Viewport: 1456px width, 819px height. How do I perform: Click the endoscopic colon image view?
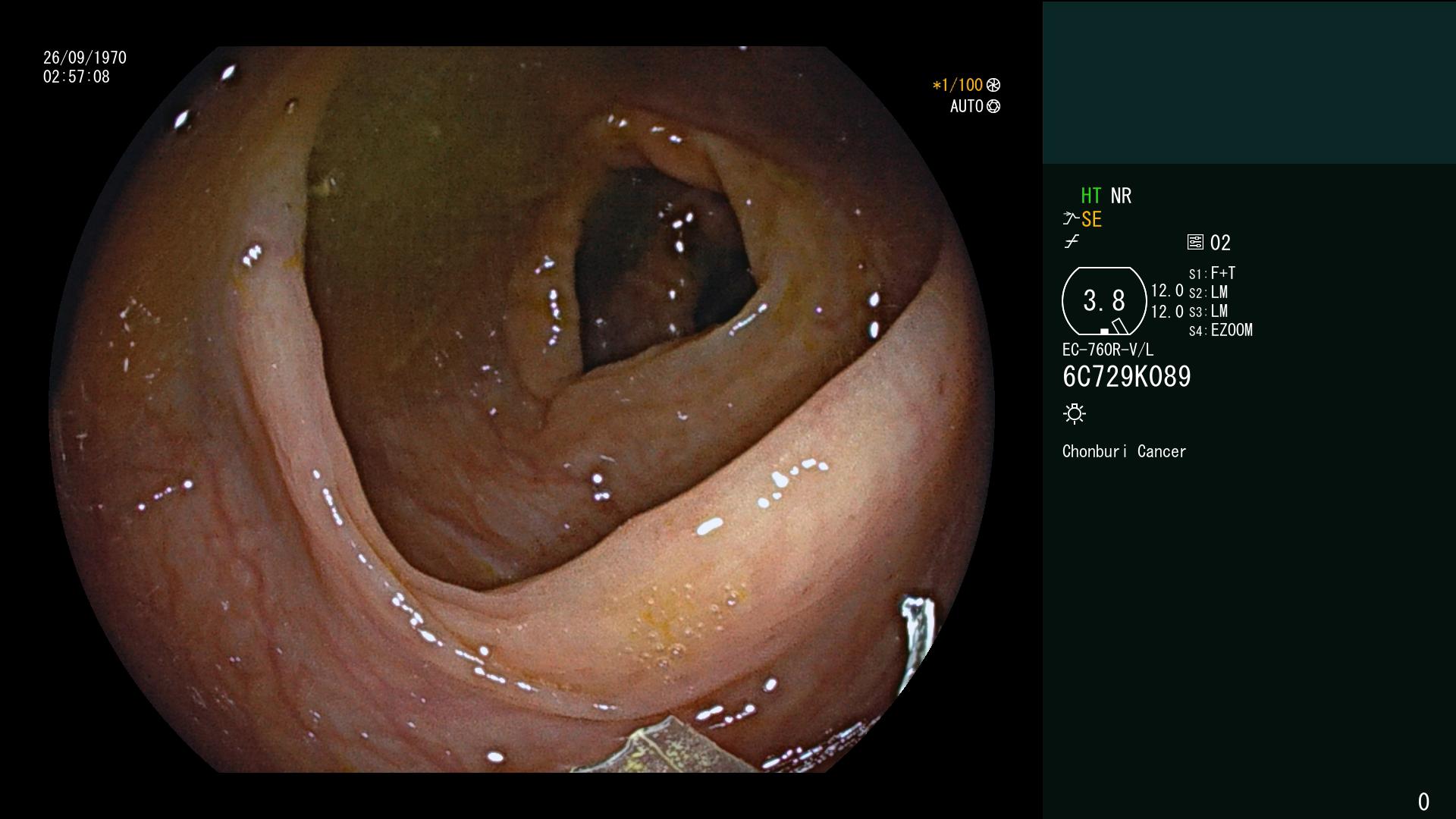(522, 409)
